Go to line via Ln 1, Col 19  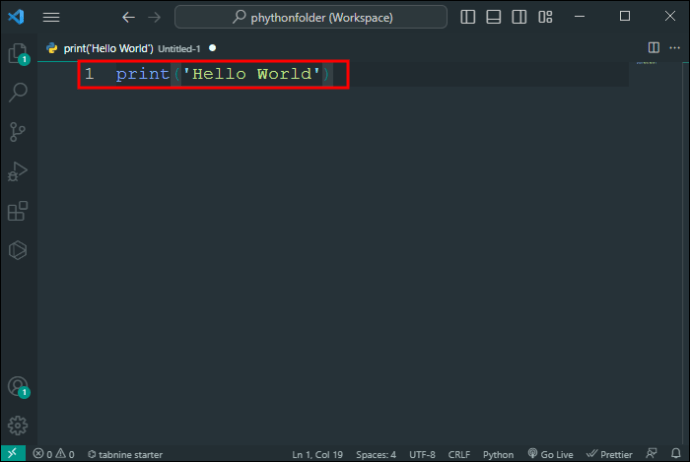tap(317, 454)
